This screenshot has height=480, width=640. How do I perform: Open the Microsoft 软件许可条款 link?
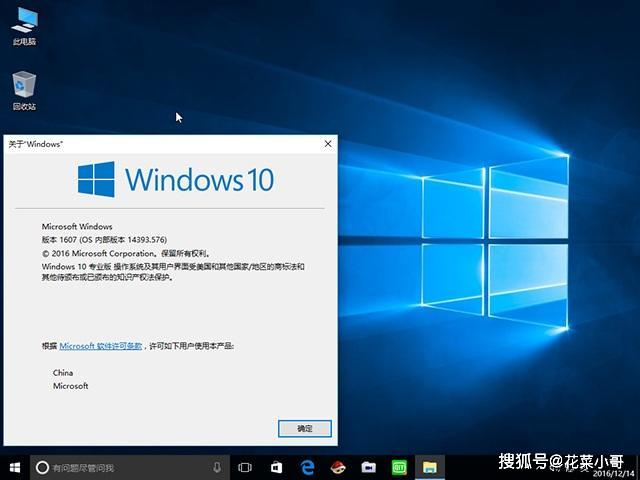coord(101,345)
